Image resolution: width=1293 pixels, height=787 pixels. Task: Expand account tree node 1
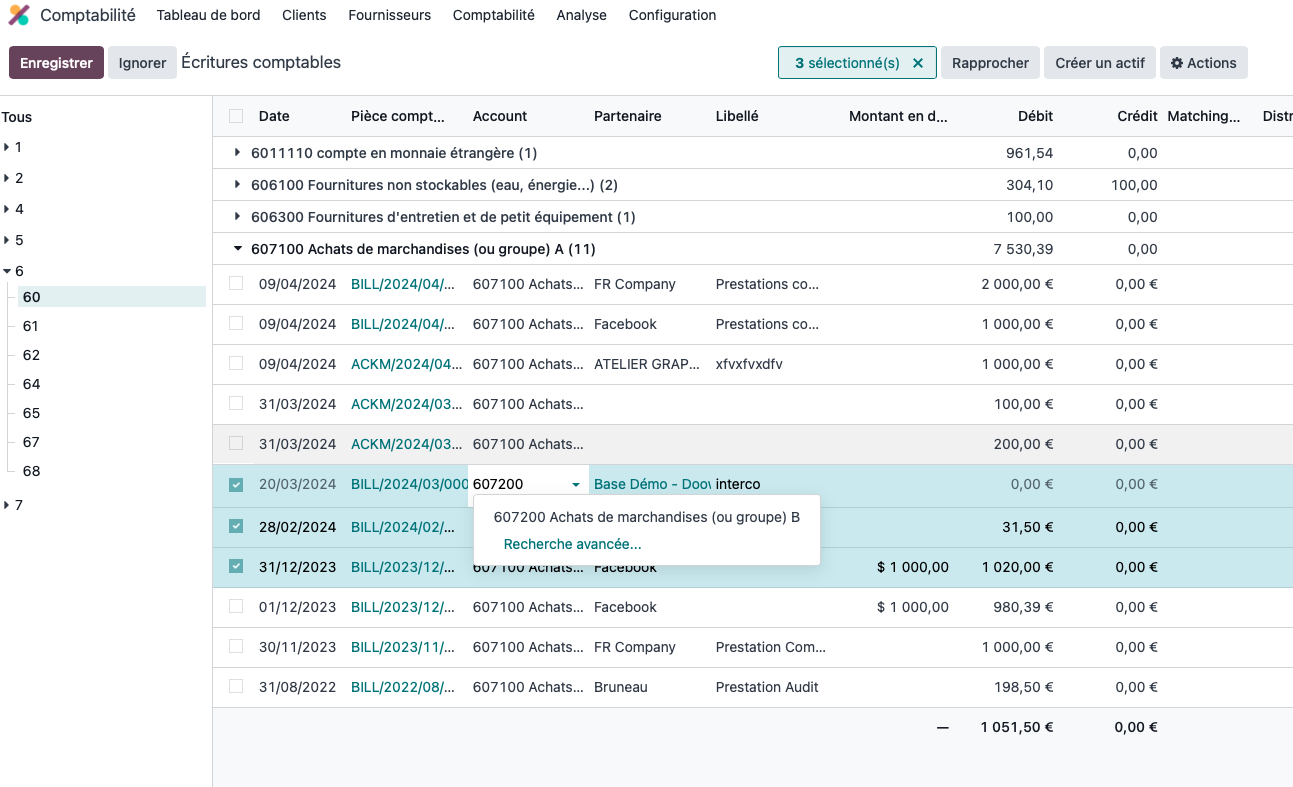[7, 147]
